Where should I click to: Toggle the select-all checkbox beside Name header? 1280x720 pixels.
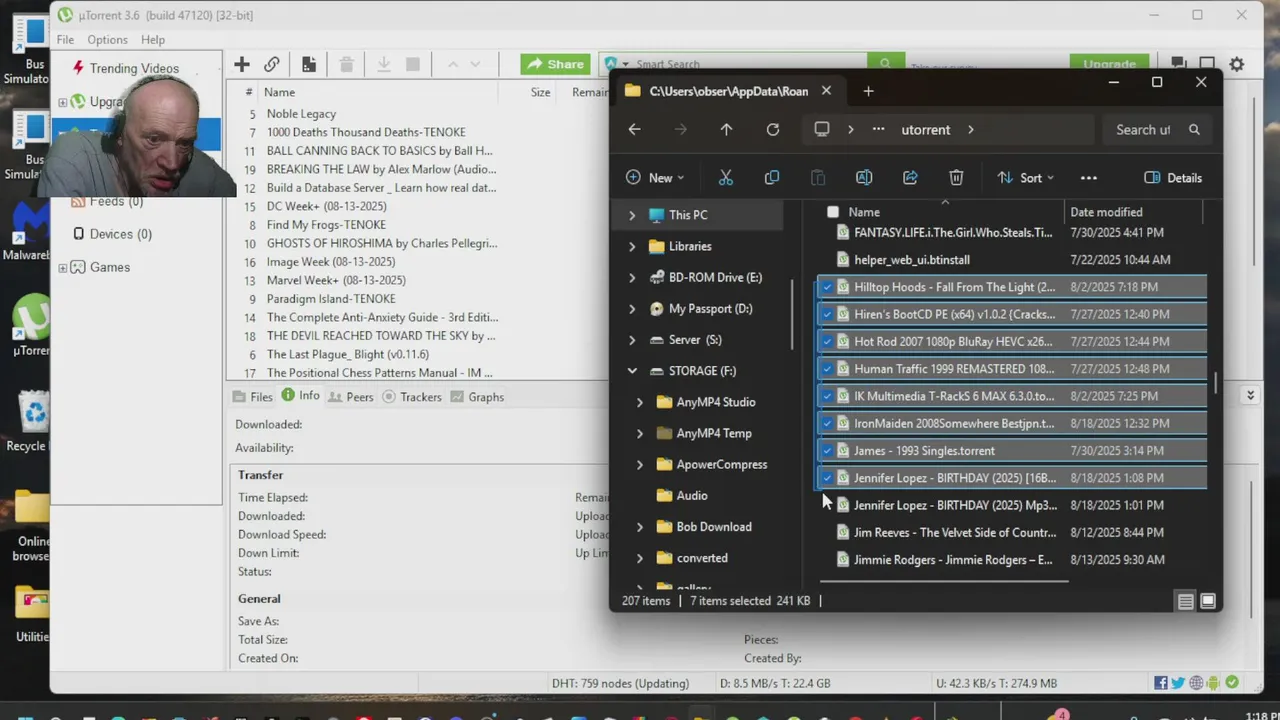click(x=833, y=212)
